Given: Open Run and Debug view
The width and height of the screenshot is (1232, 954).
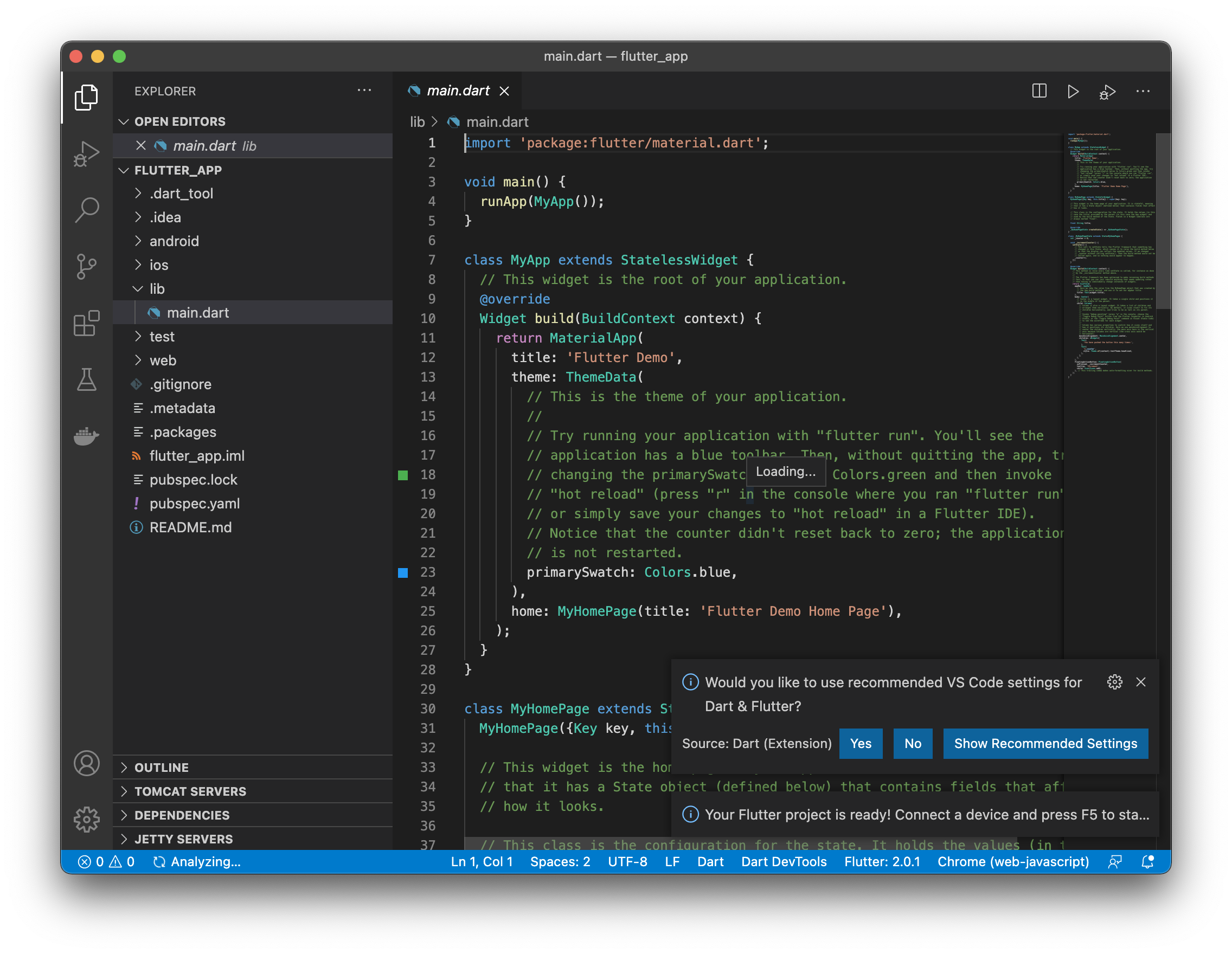Looking at the screenshot, I should pos(86,153).
